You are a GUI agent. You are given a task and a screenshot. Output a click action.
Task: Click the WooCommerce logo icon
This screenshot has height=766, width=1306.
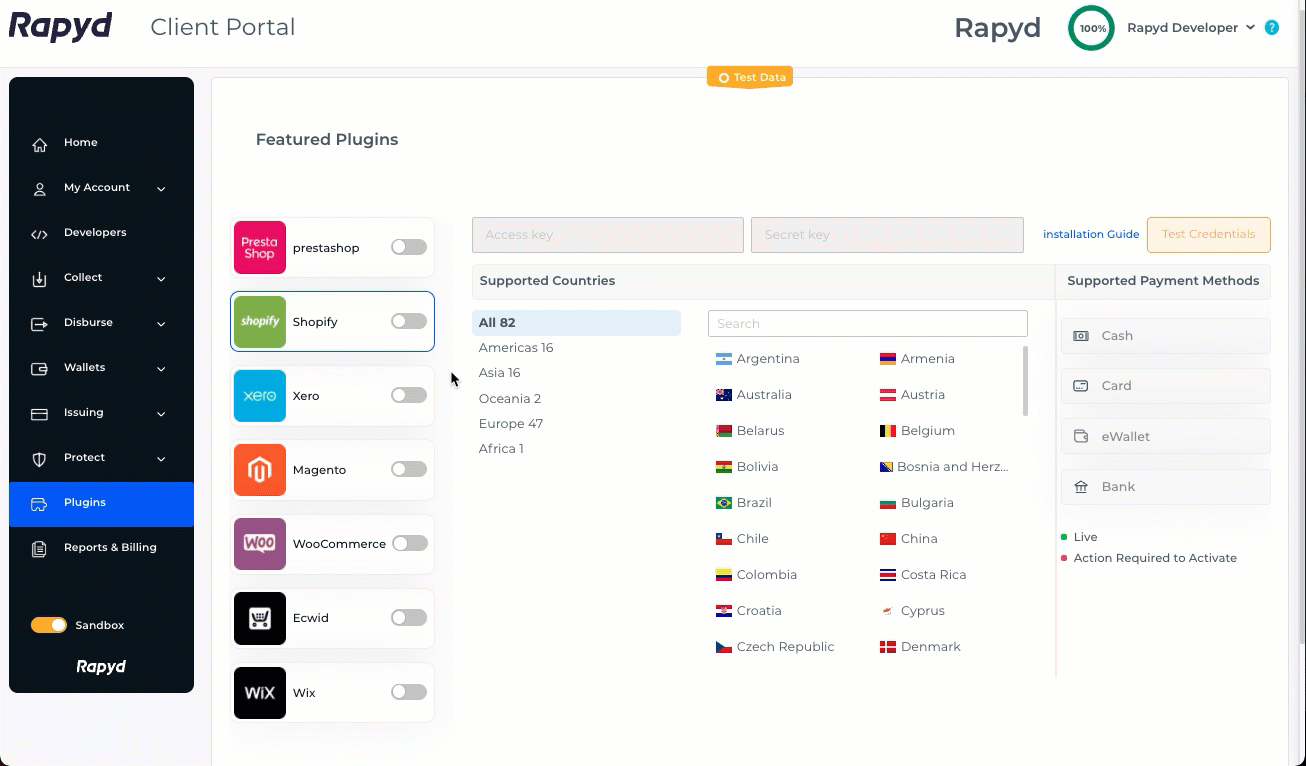tap(260, 543)
